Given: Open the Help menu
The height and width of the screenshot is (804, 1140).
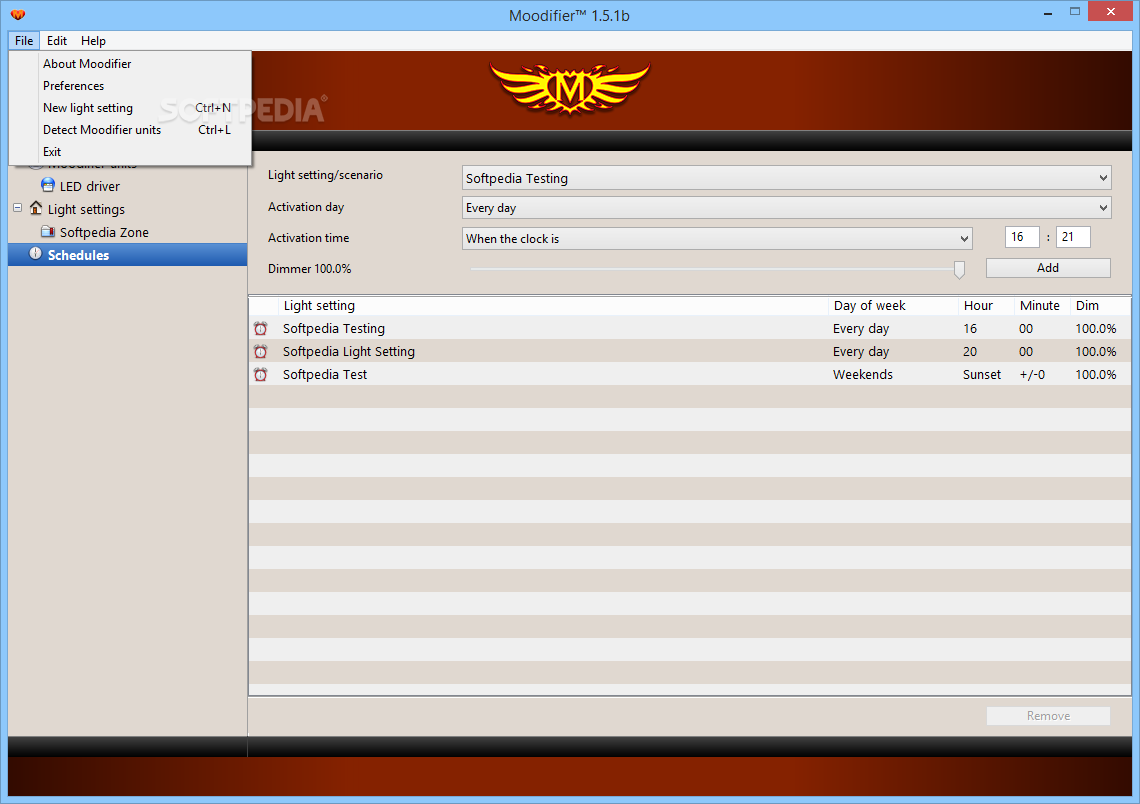Looking at the screenshot, I should tap(93, 41).
